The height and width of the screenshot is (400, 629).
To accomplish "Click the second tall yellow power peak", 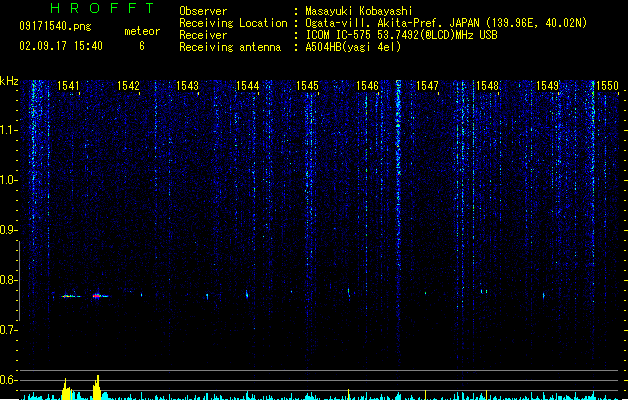I will 97,388.
